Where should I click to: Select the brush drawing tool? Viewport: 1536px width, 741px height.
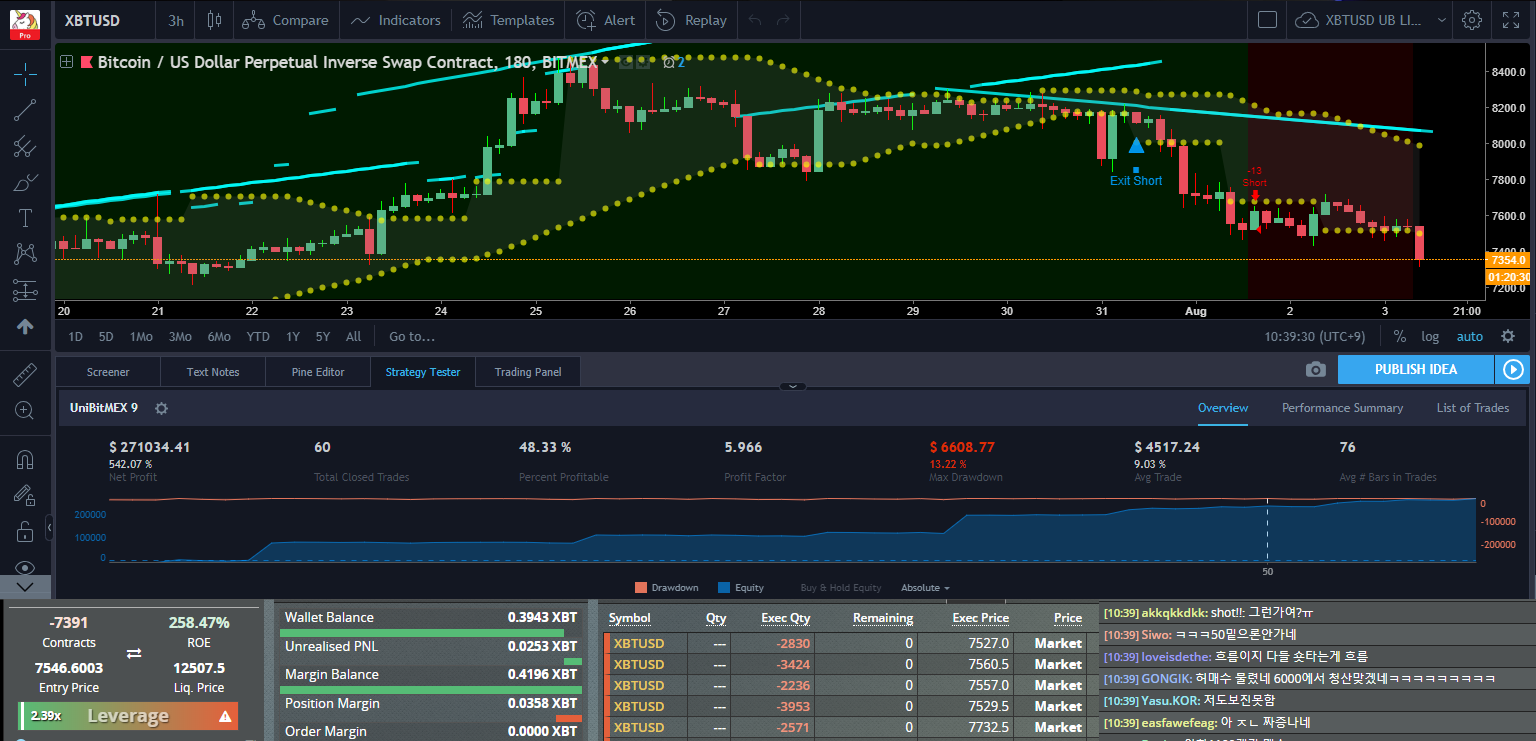coord(25,183)
